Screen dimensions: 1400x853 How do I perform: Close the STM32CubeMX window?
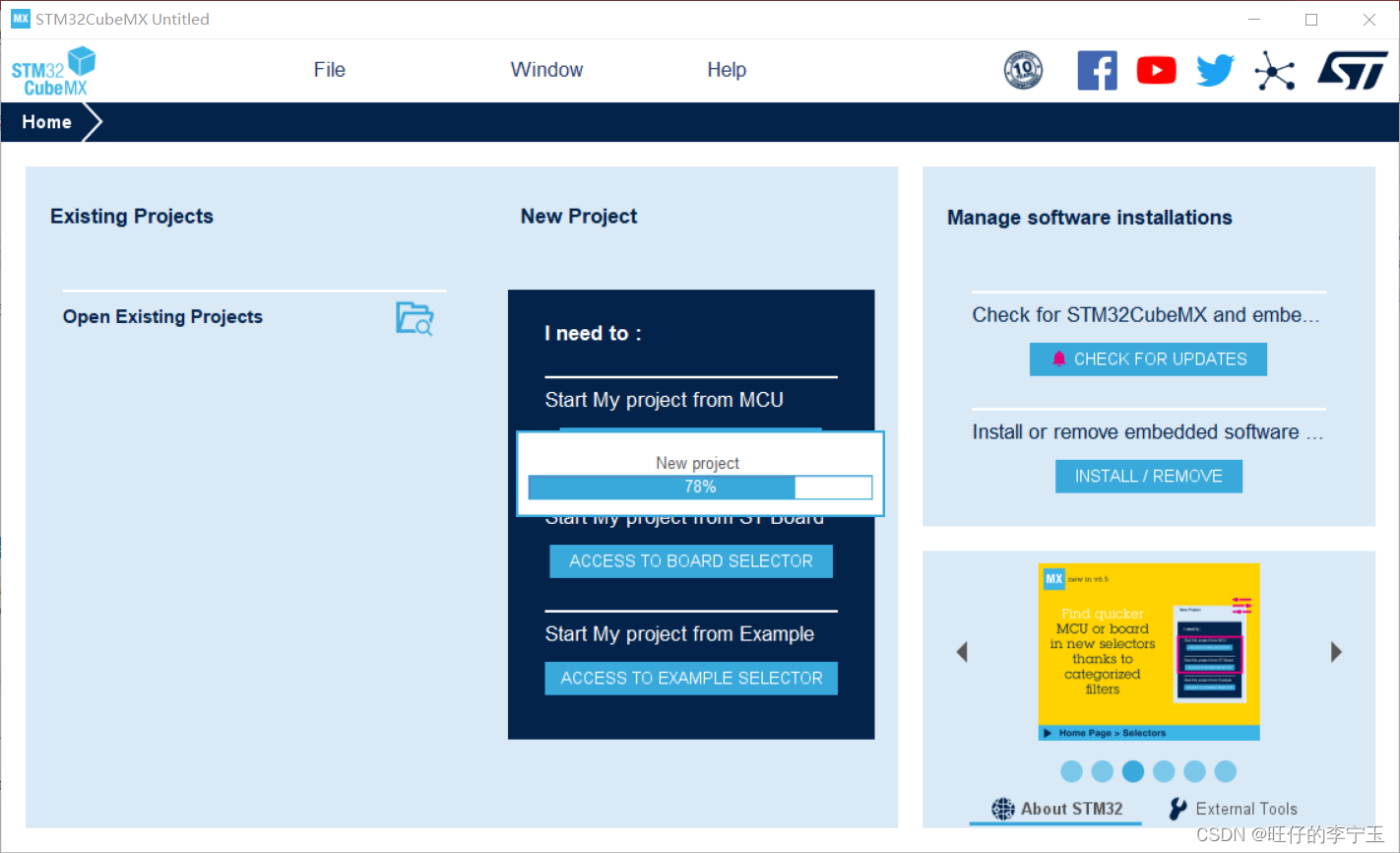pos(1369,20)
